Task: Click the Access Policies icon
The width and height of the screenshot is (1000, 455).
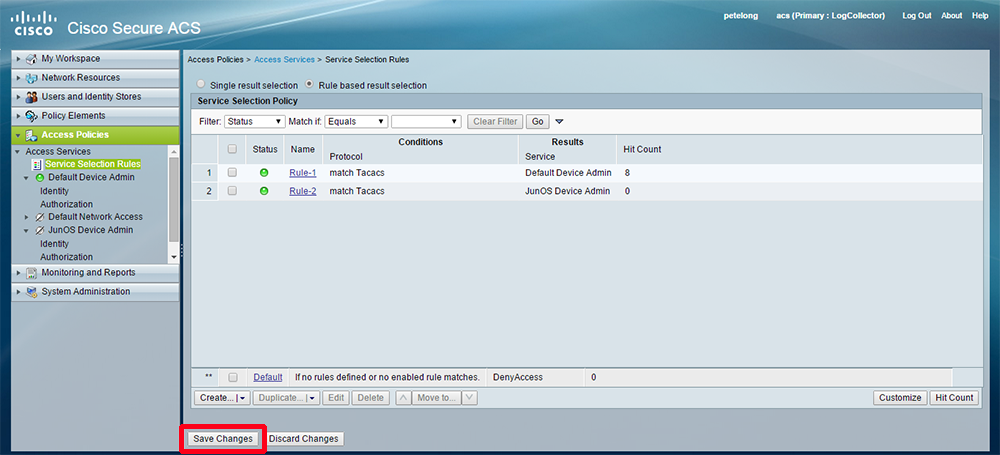Action: pos(31,135)
